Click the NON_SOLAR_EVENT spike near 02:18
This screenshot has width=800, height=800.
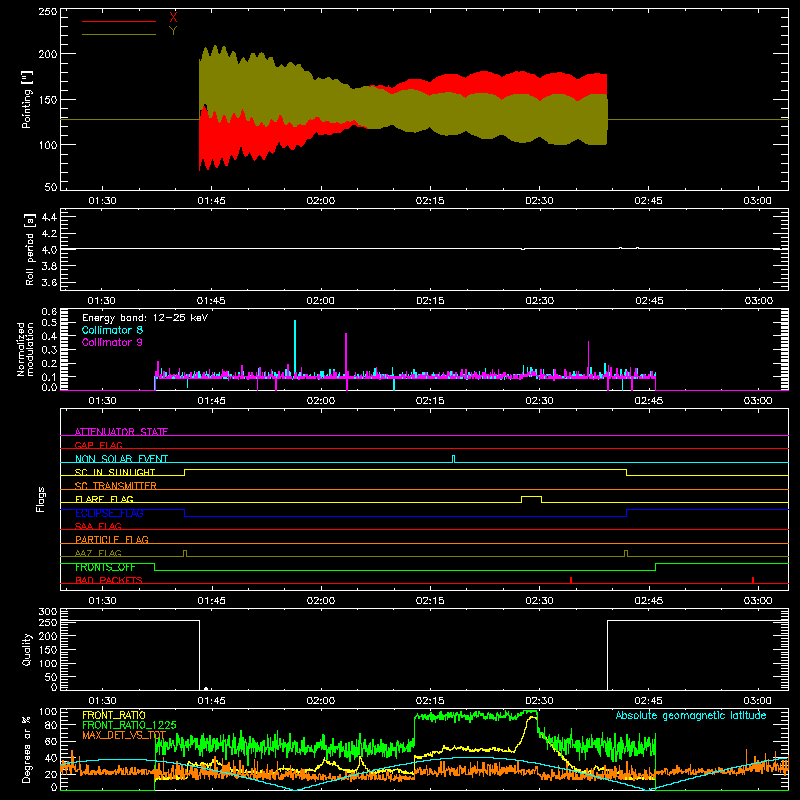pos(454,459)
